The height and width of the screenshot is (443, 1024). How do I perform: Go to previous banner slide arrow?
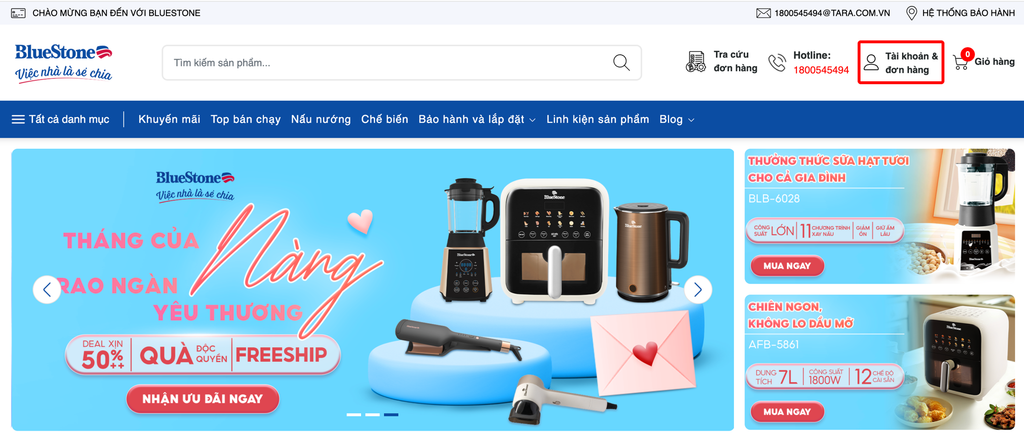point(47,289)
